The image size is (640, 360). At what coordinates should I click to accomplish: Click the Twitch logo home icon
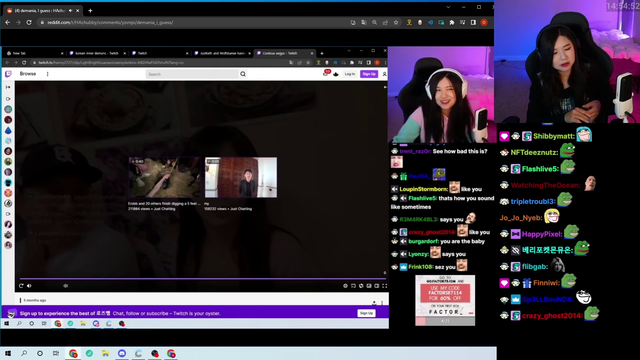point(8,74)
